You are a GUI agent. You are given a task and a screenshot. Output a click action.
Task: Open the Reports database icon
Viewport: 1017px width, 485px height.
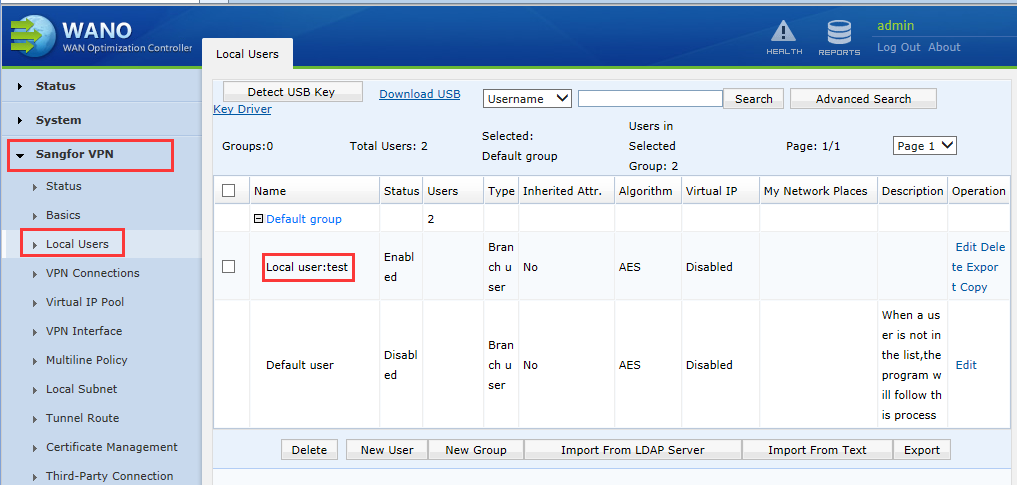point(838,33)
